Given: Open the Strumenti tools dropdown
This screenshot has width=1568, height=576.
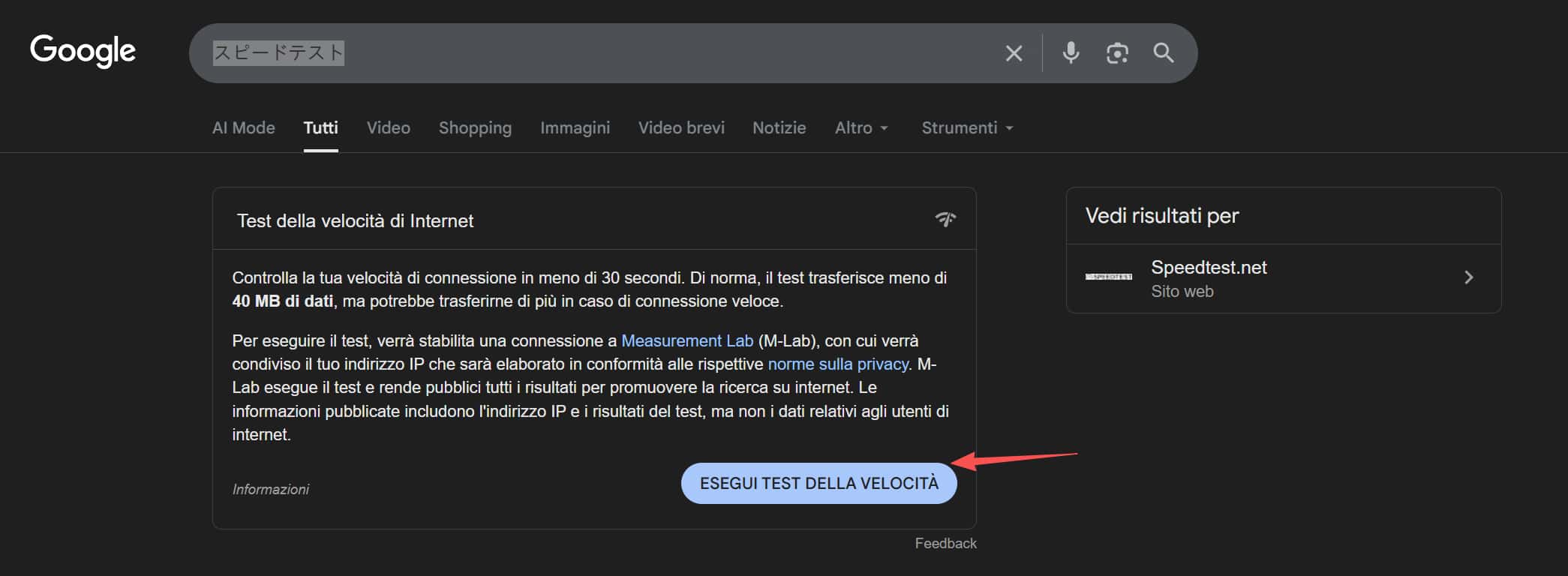Looking at the screenshot, I should tap(966, 128).
